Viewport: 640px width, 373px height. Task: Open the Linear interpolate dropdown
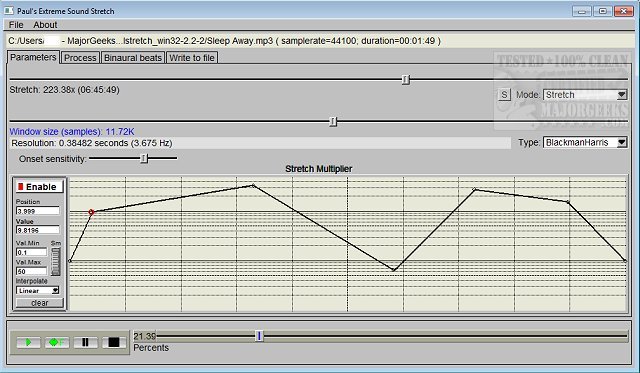(38, 290)
